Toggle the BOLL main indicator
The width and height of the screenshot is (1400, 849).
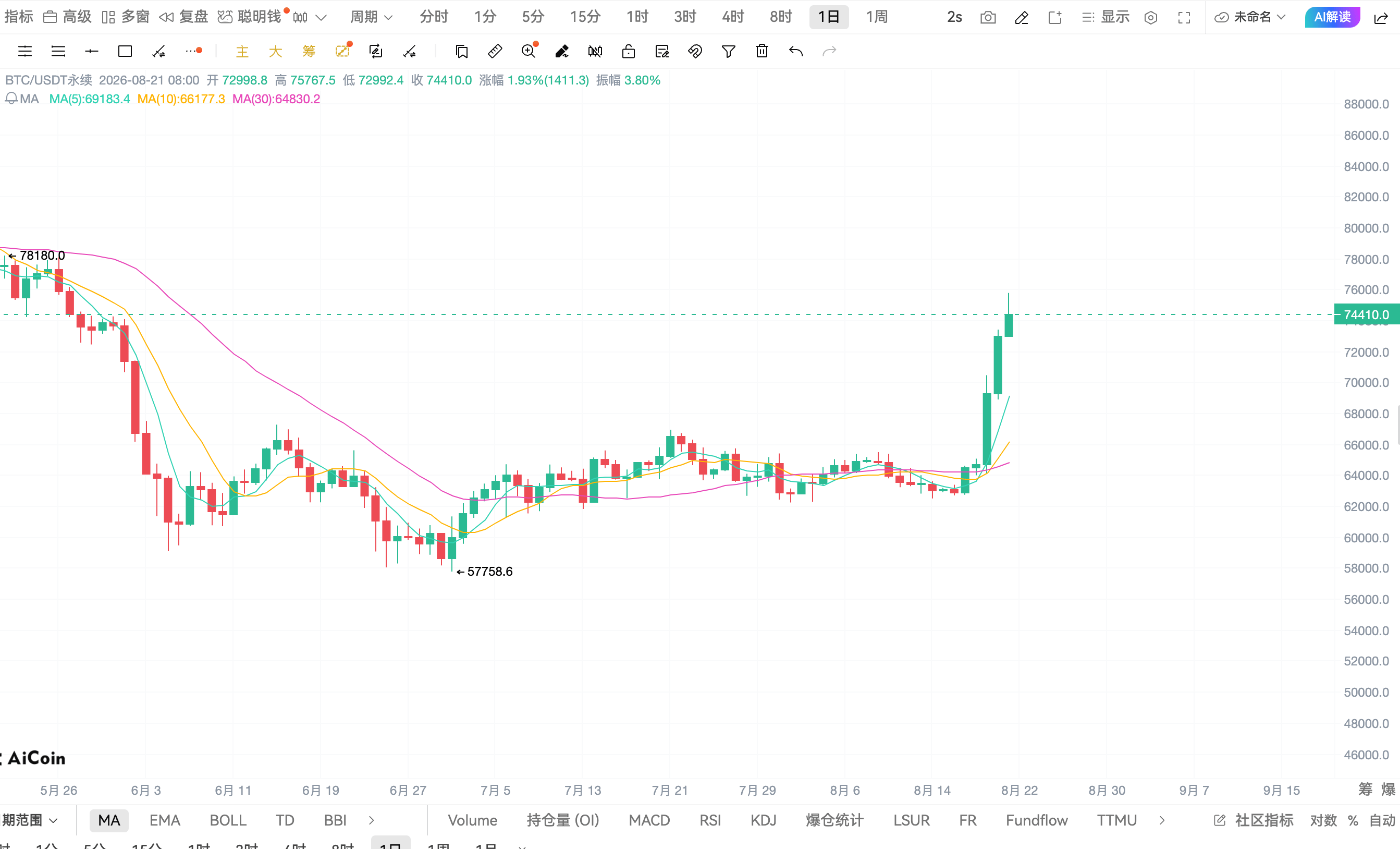click(x=228, y=820)
